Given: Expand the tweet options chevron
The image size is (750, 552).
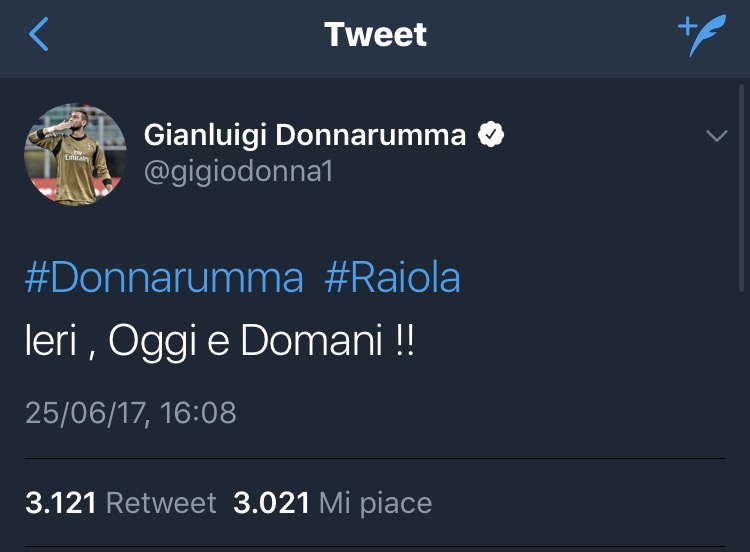Looking at the screenshot, I should pos(716,137).
